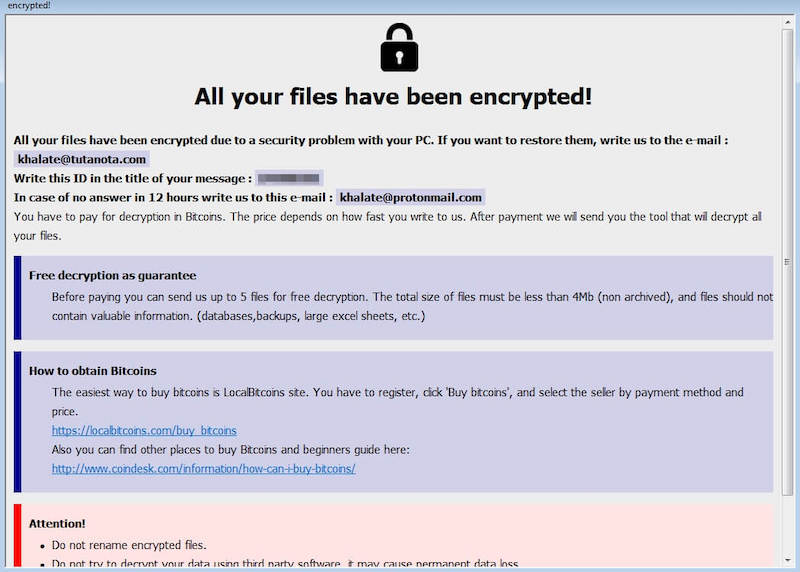The height and width of the screenshot is (572, 800).
Task: Click the blurred ID value box
Action: [289, 178]
